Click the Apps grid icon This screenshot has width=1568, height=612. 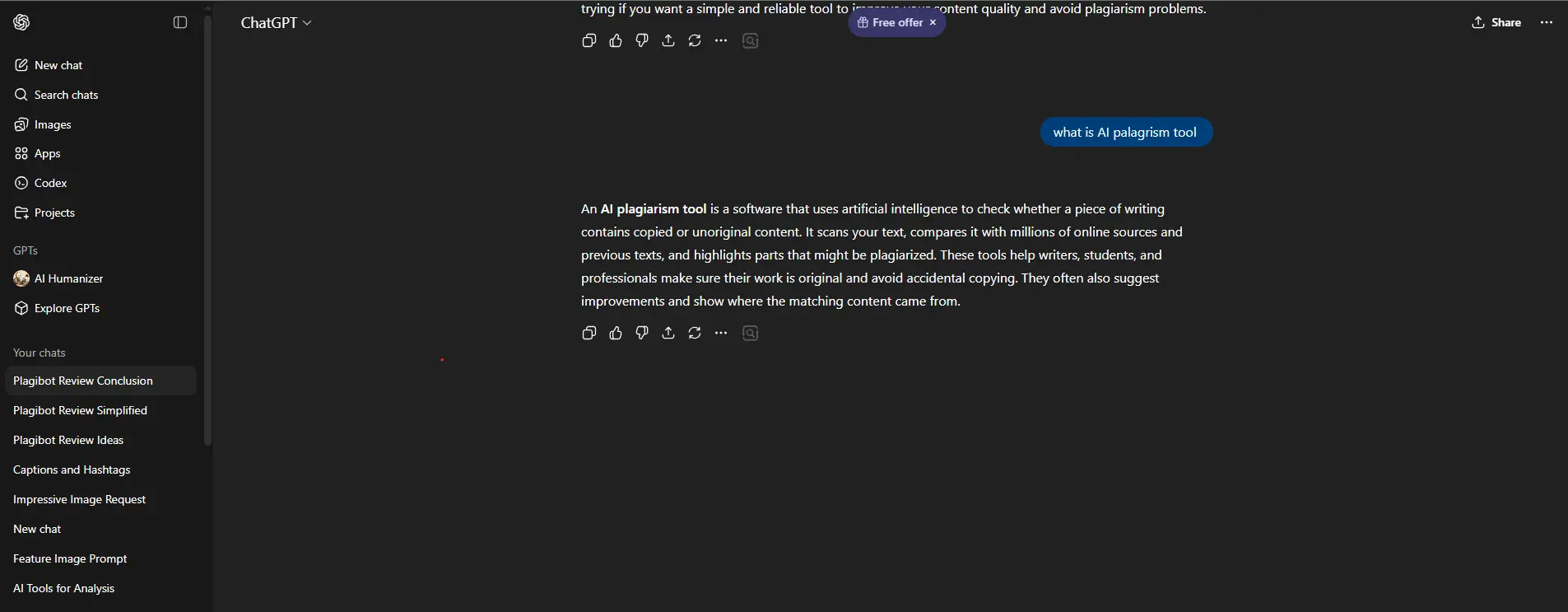[21, 153]
